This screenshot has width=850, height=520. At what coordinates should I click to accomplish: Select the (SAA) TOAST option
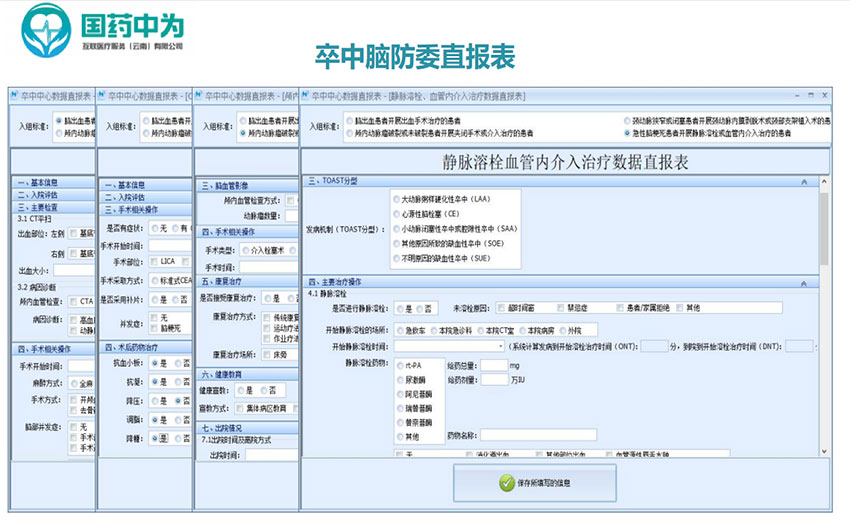397,229
